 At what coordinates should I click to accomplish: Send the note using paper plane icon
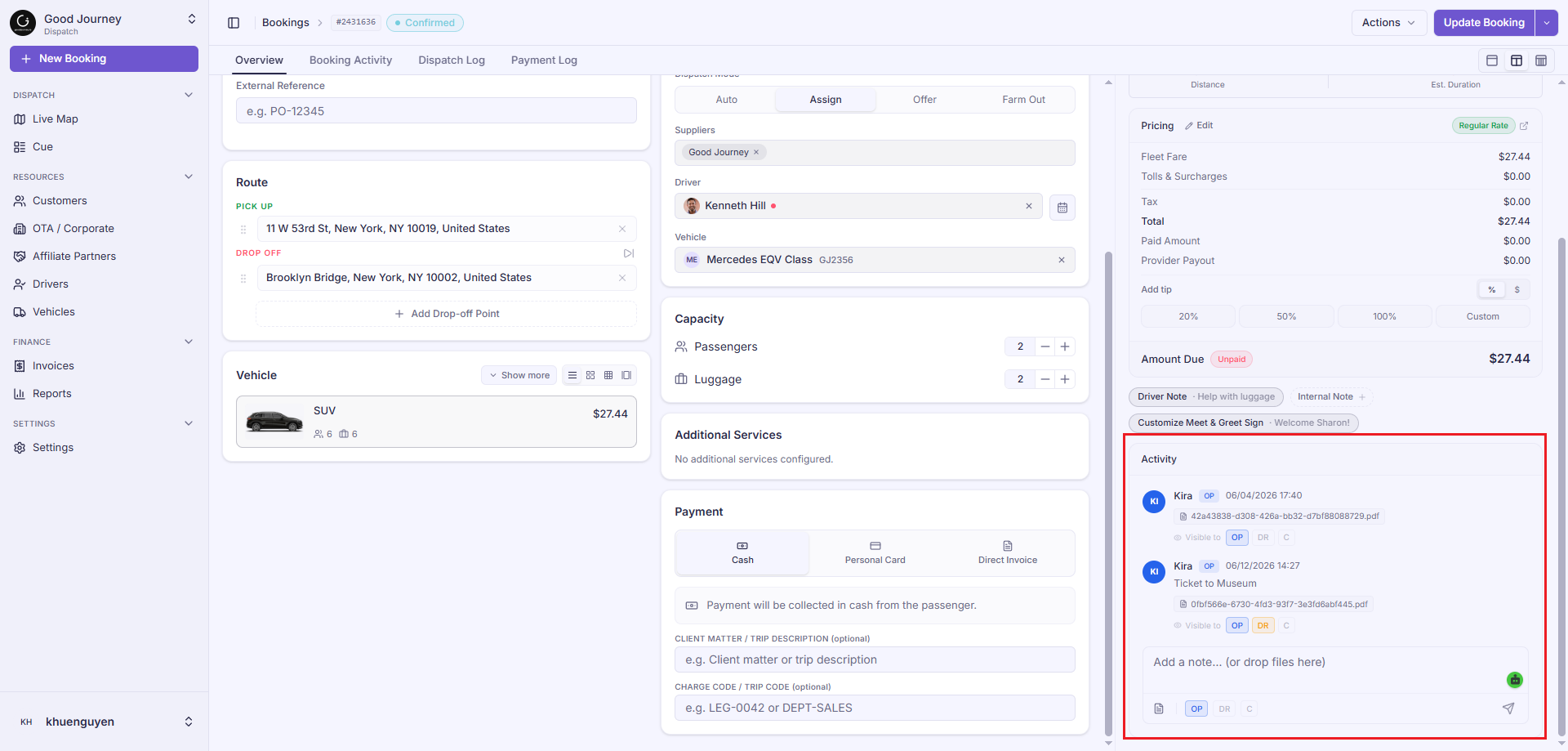(1508, 709)
